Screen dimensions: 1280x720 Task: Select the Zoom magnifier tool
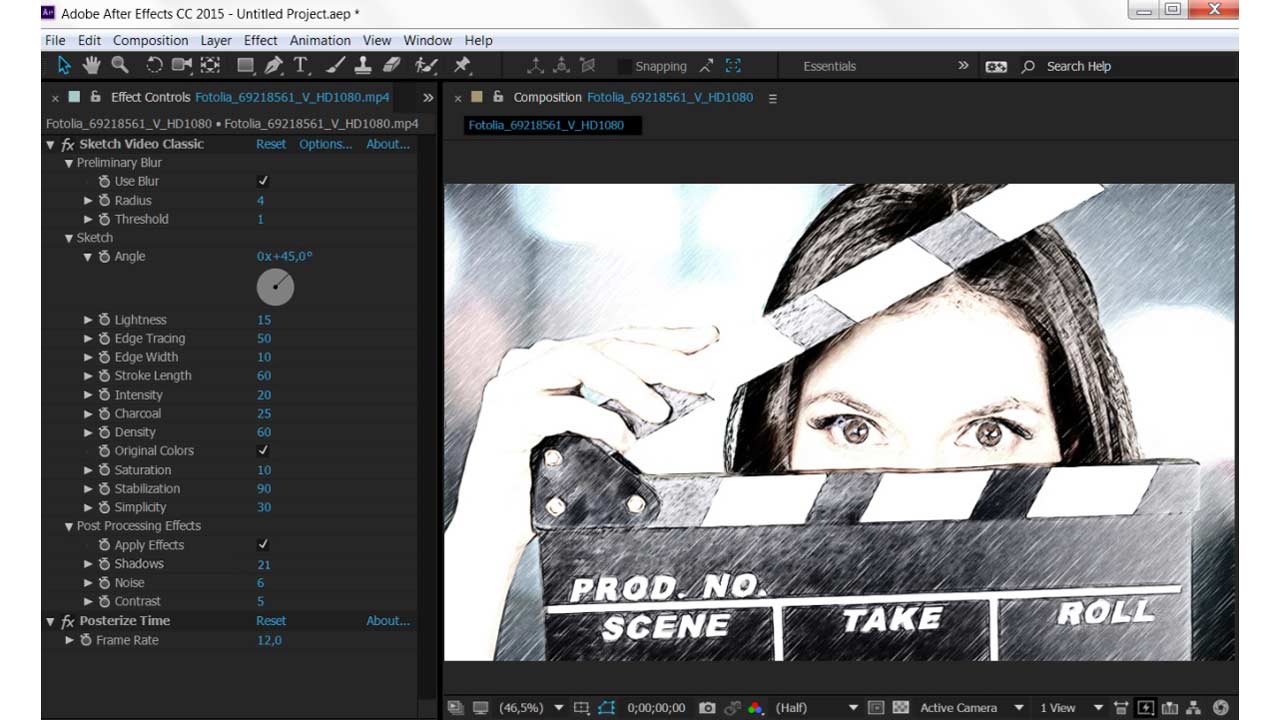120,66
